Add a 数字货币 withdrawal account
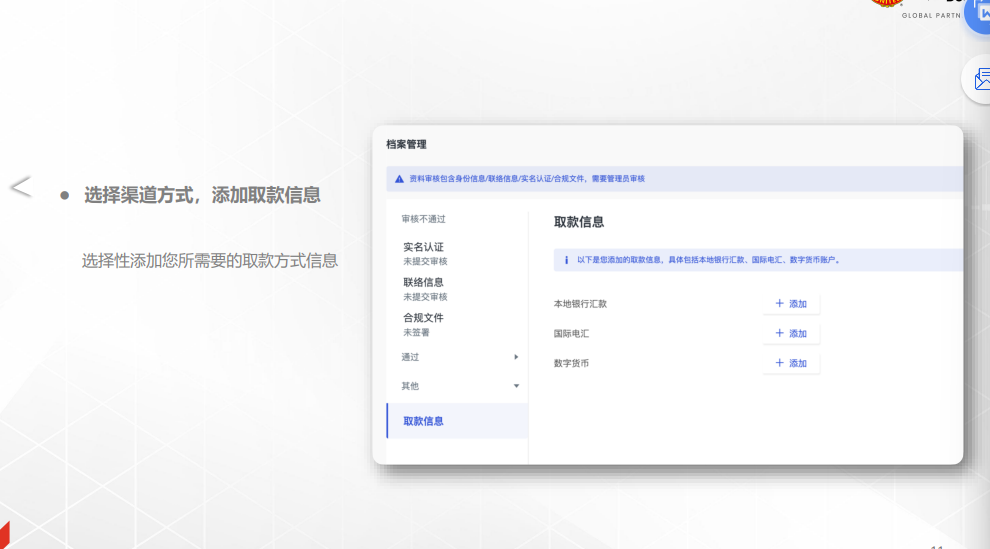990x549 pixels. (791, 363)
